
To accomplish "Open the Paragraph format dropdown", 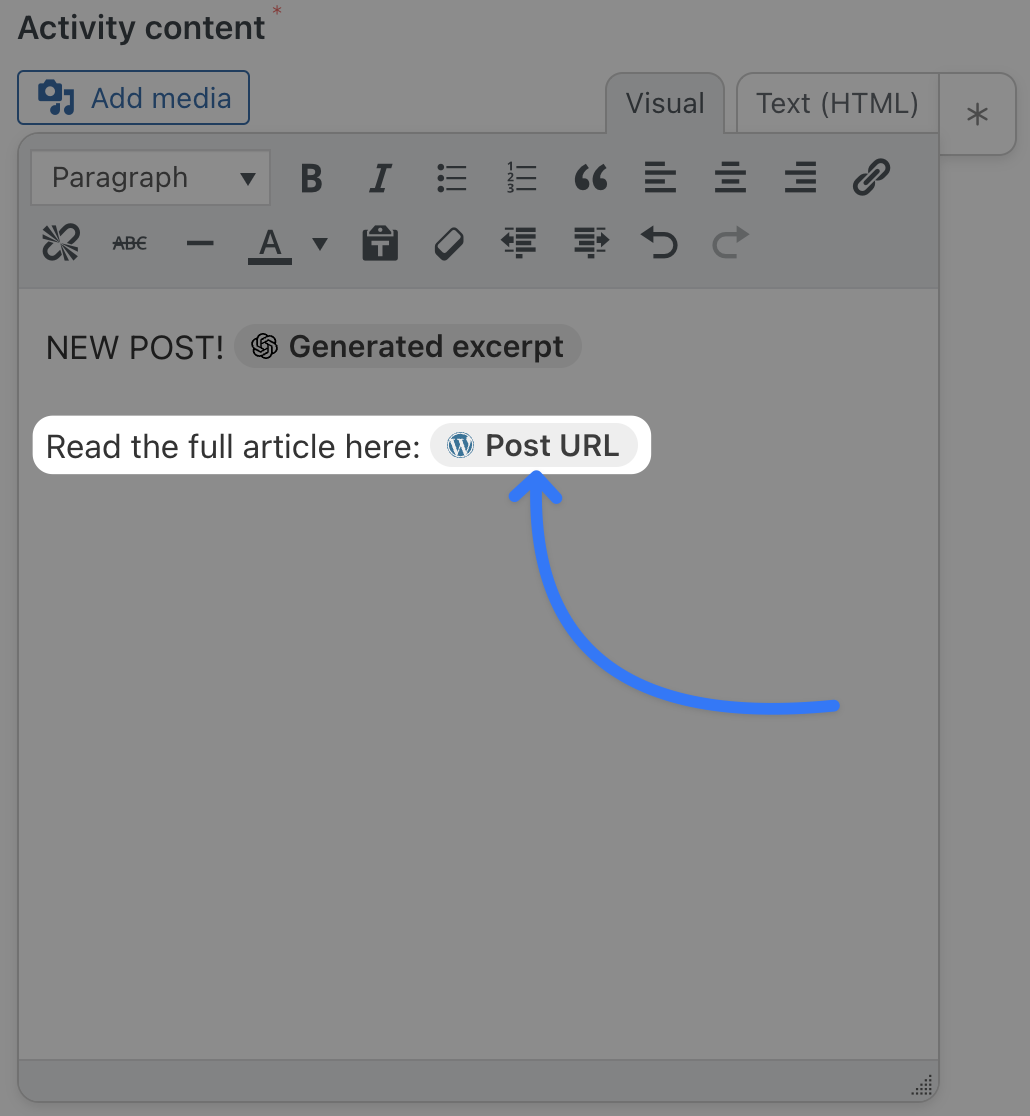I will click(x=151, y=177).
